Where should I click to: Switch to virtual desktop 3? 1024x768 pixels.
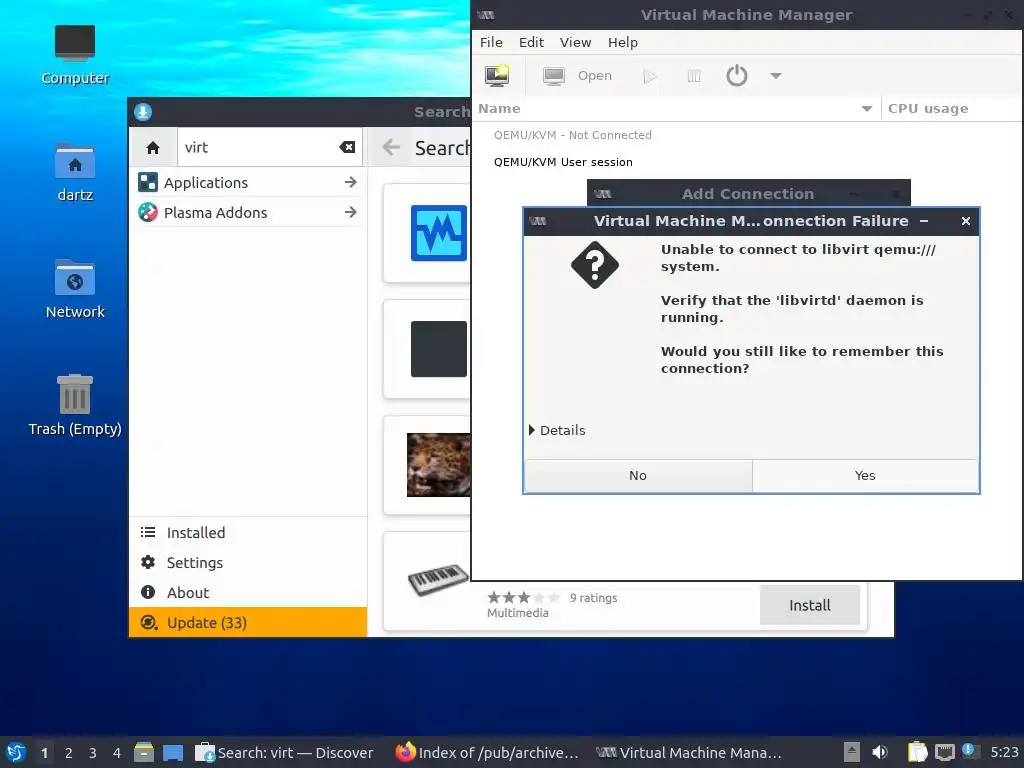[93, 753]
